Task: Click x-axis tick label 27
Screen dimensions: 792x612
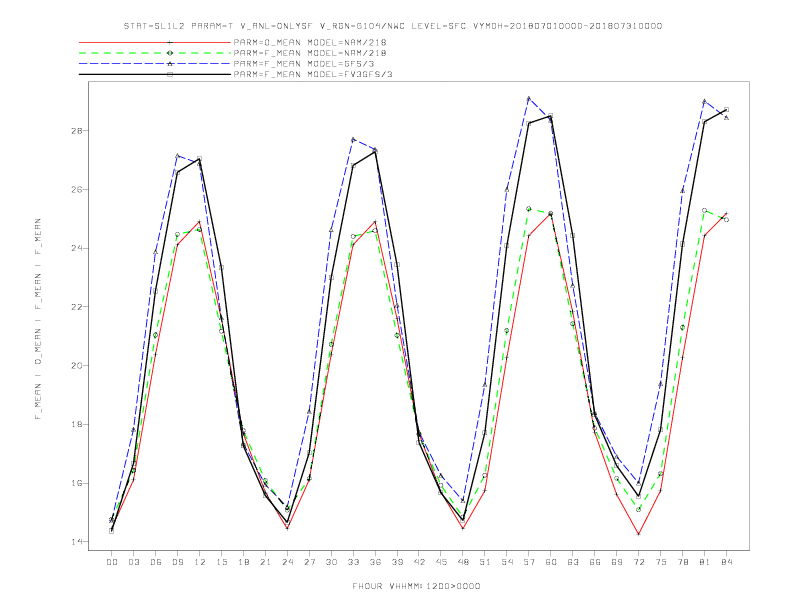Action: (x=309, y=562)
